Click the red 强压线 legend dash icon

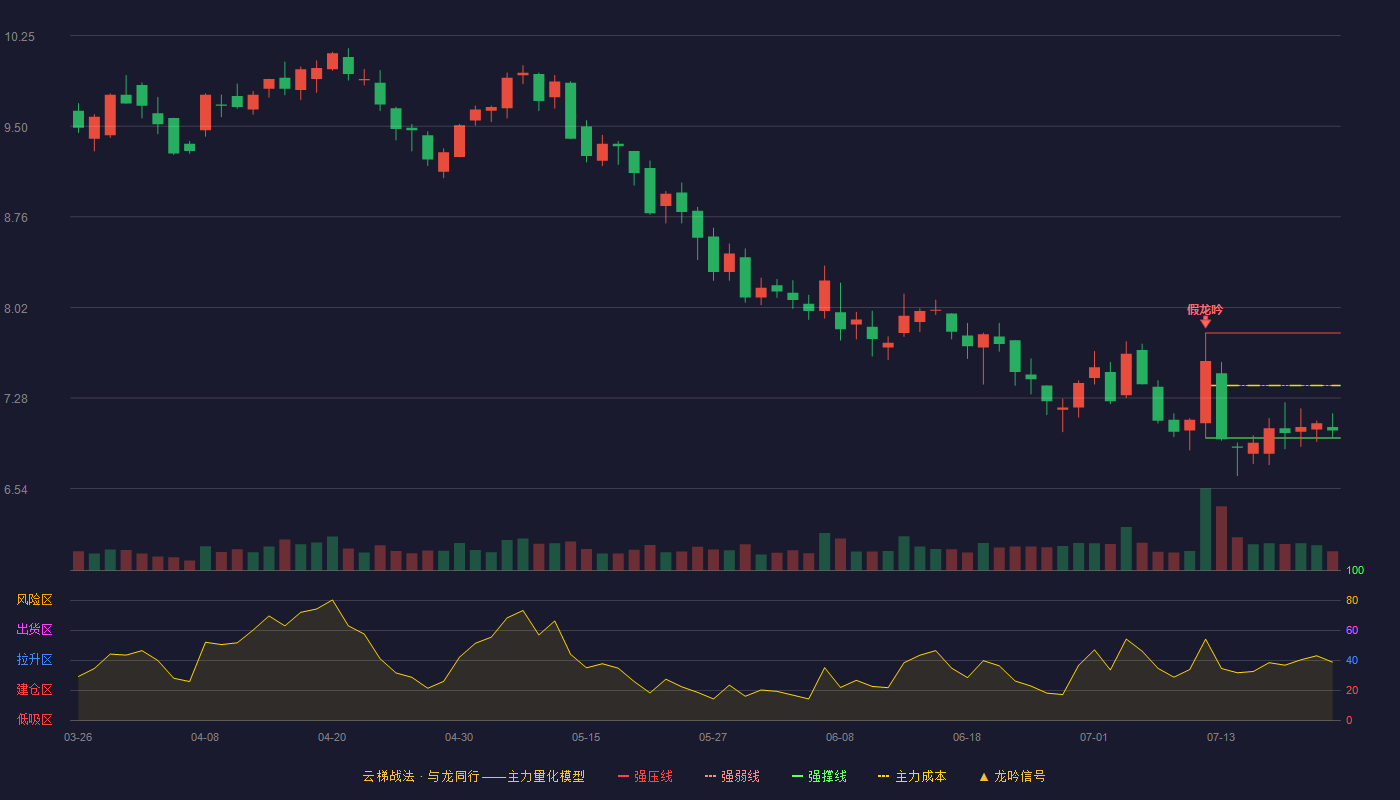623,777
